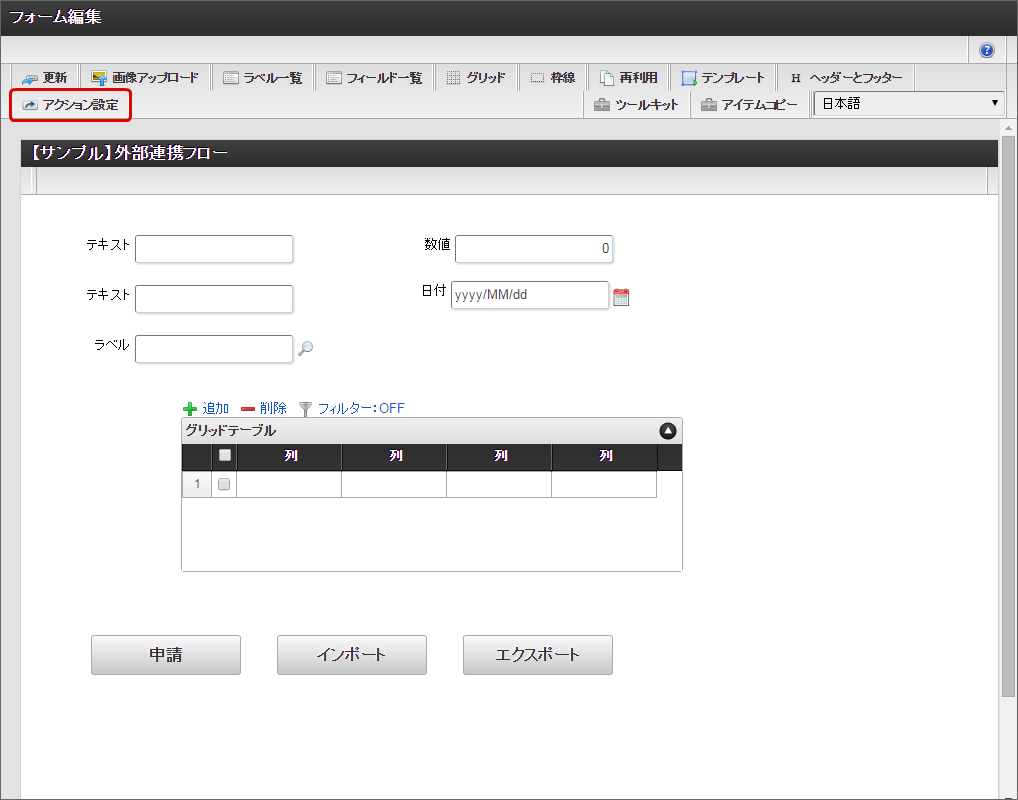This screenshot has width=1018, height=800.
Task: Open the 日本語 language dropdown
Action: (x=909, y=104)
